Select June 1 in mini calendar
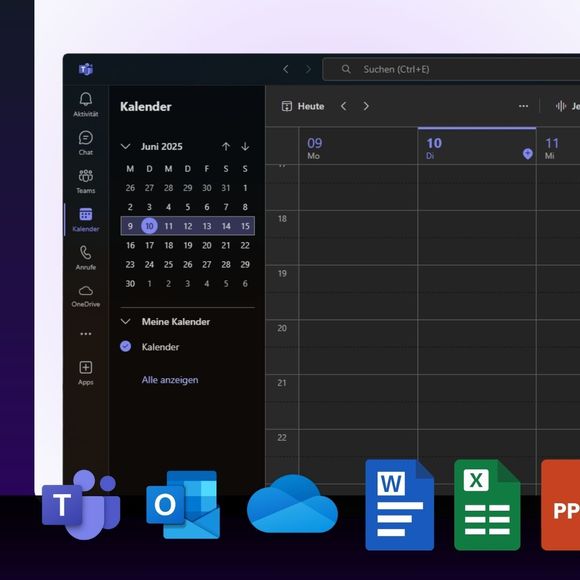The height and width of the screenshot is (580, 580). [x=245, y=188]
